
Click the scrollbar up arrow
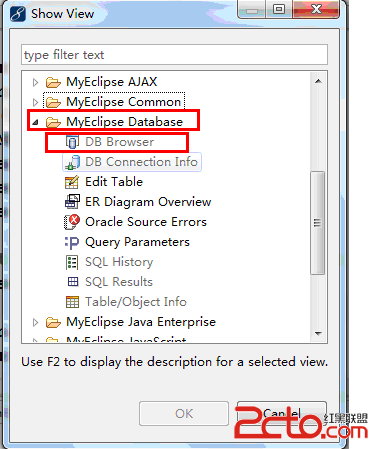[318, 81]
